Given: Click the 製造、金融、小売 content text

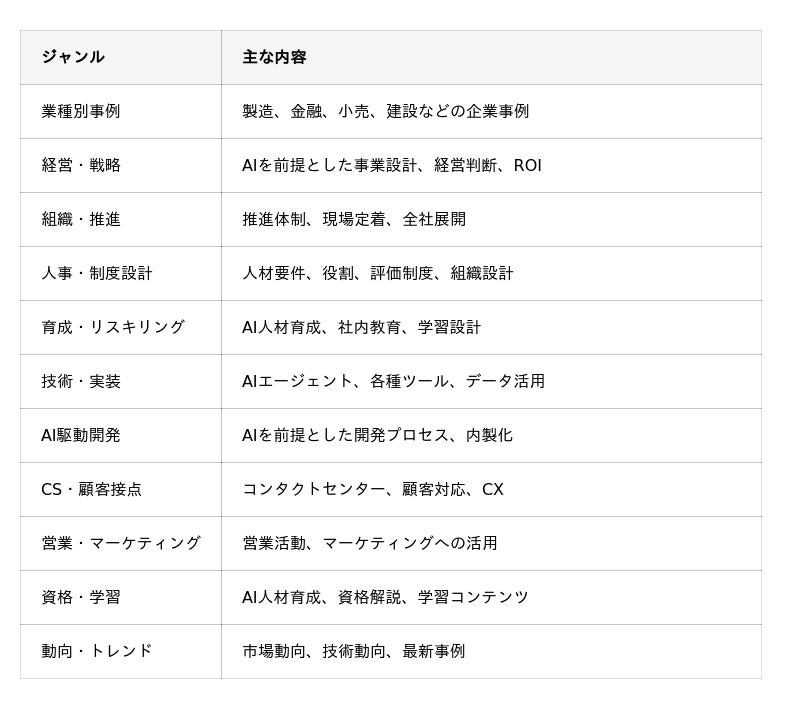Looking at the screenshot, I should point(306,111).
